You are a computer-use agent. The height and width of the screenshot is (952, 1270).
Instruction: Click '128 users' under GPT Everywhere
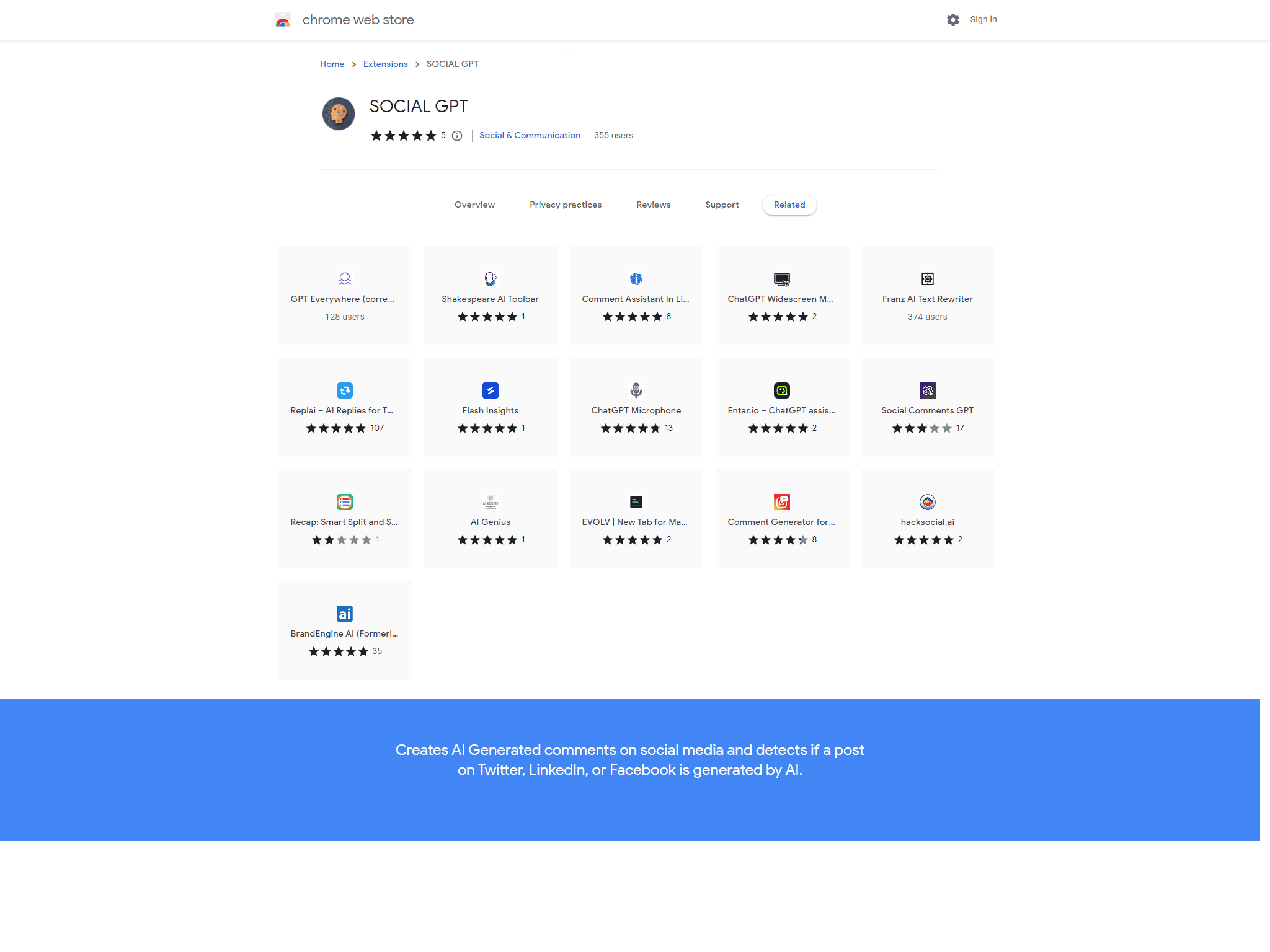(345, 317)
